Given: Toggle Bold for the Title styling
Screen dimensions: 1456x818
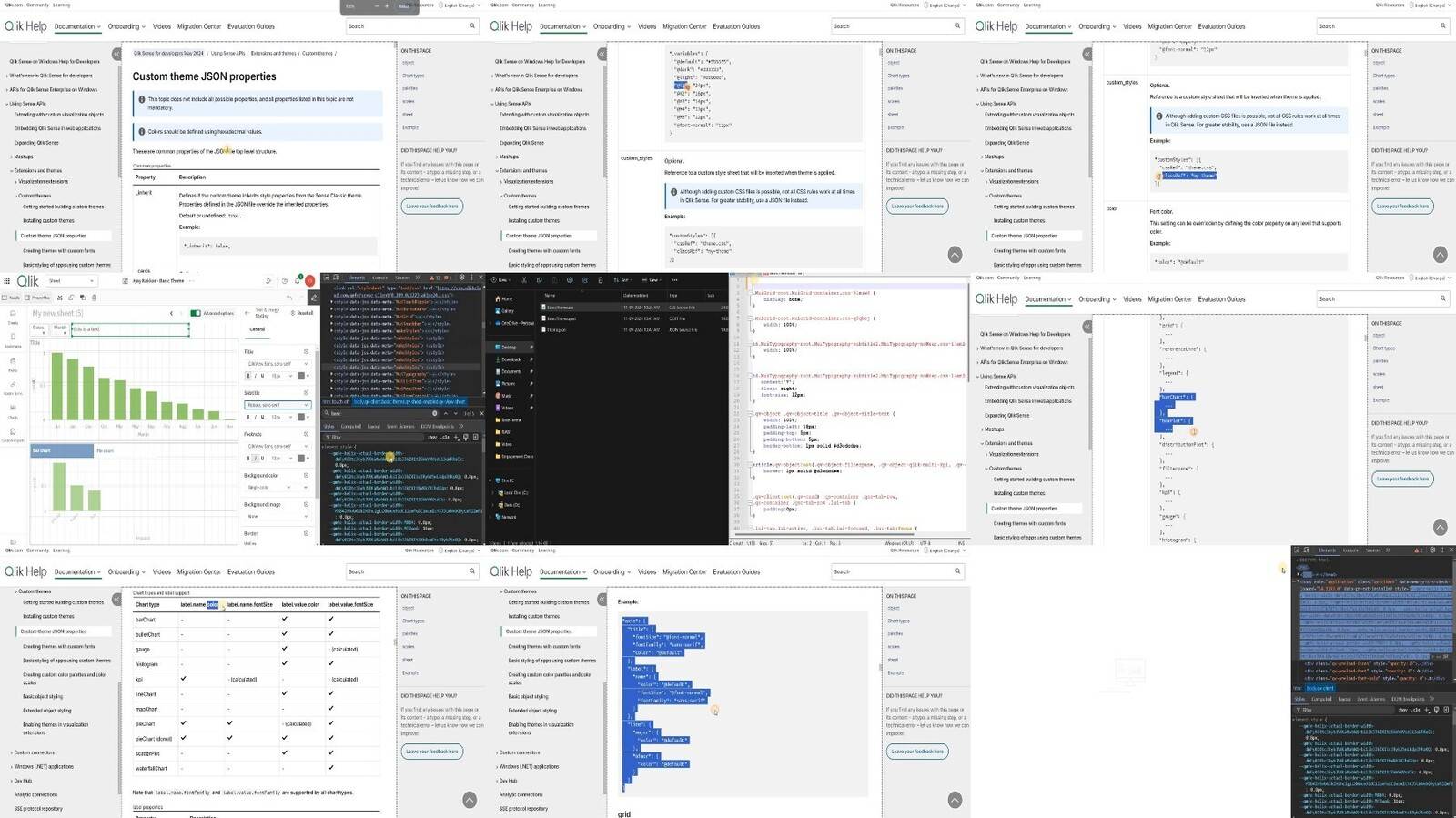Looking at the screenshot, I should click(x=248, y=376).
